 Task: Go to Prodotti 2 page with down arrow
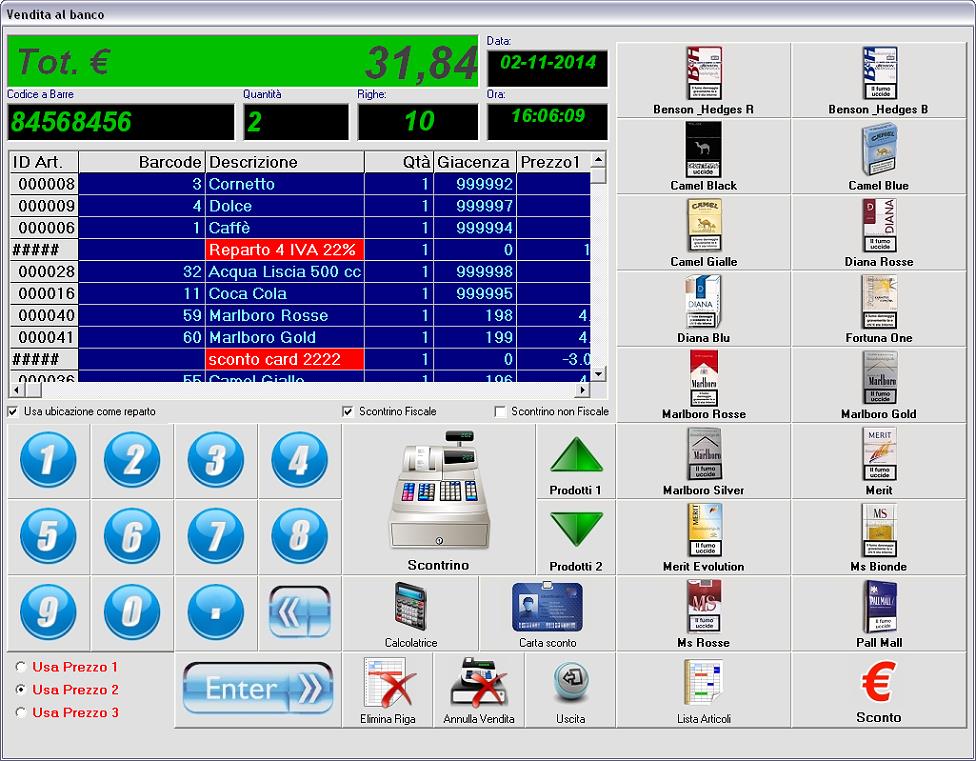point(576,530)
